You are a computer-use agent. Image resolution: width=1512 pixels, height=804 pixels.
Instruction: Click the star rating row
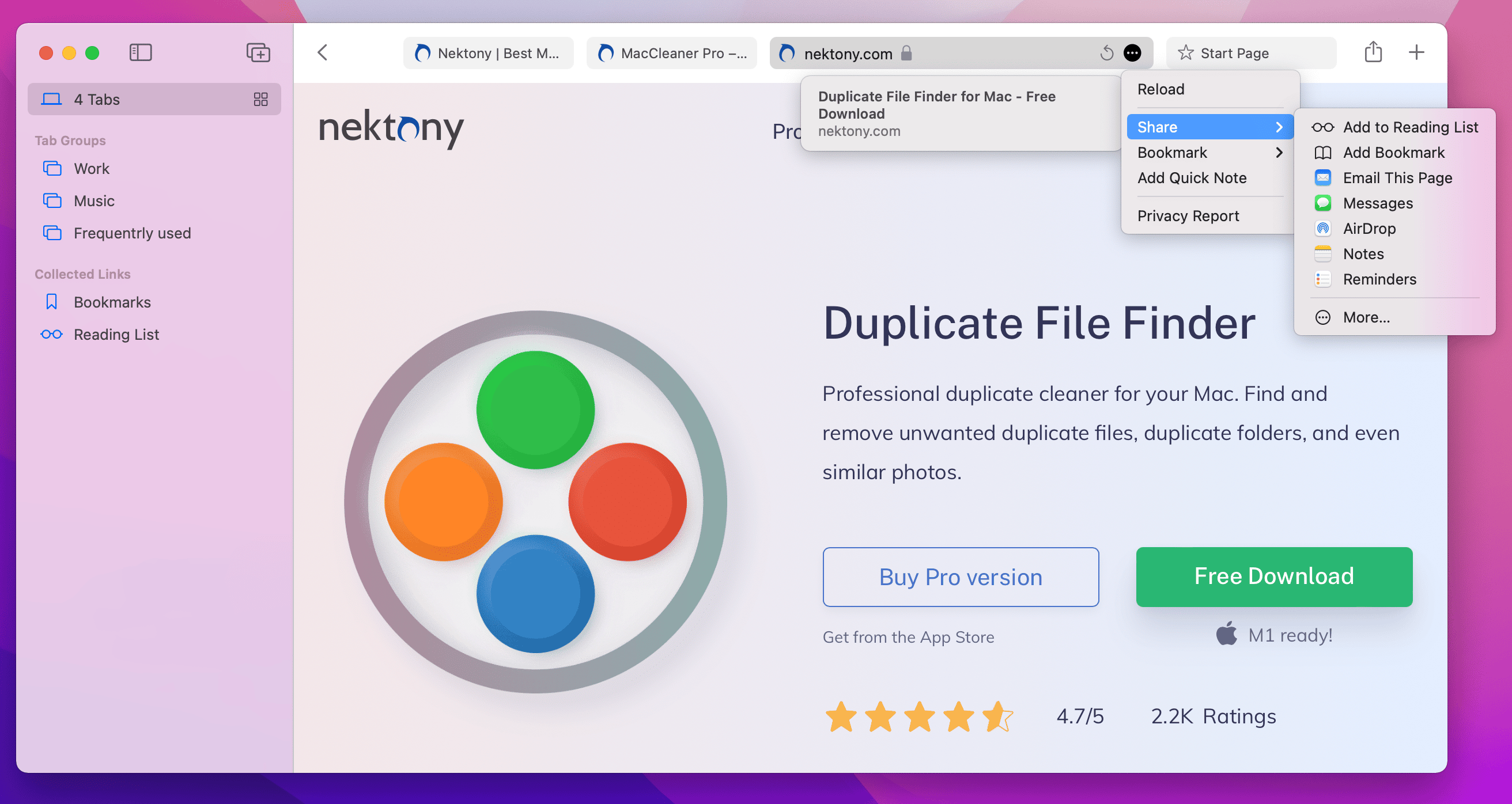pos(920,716)
